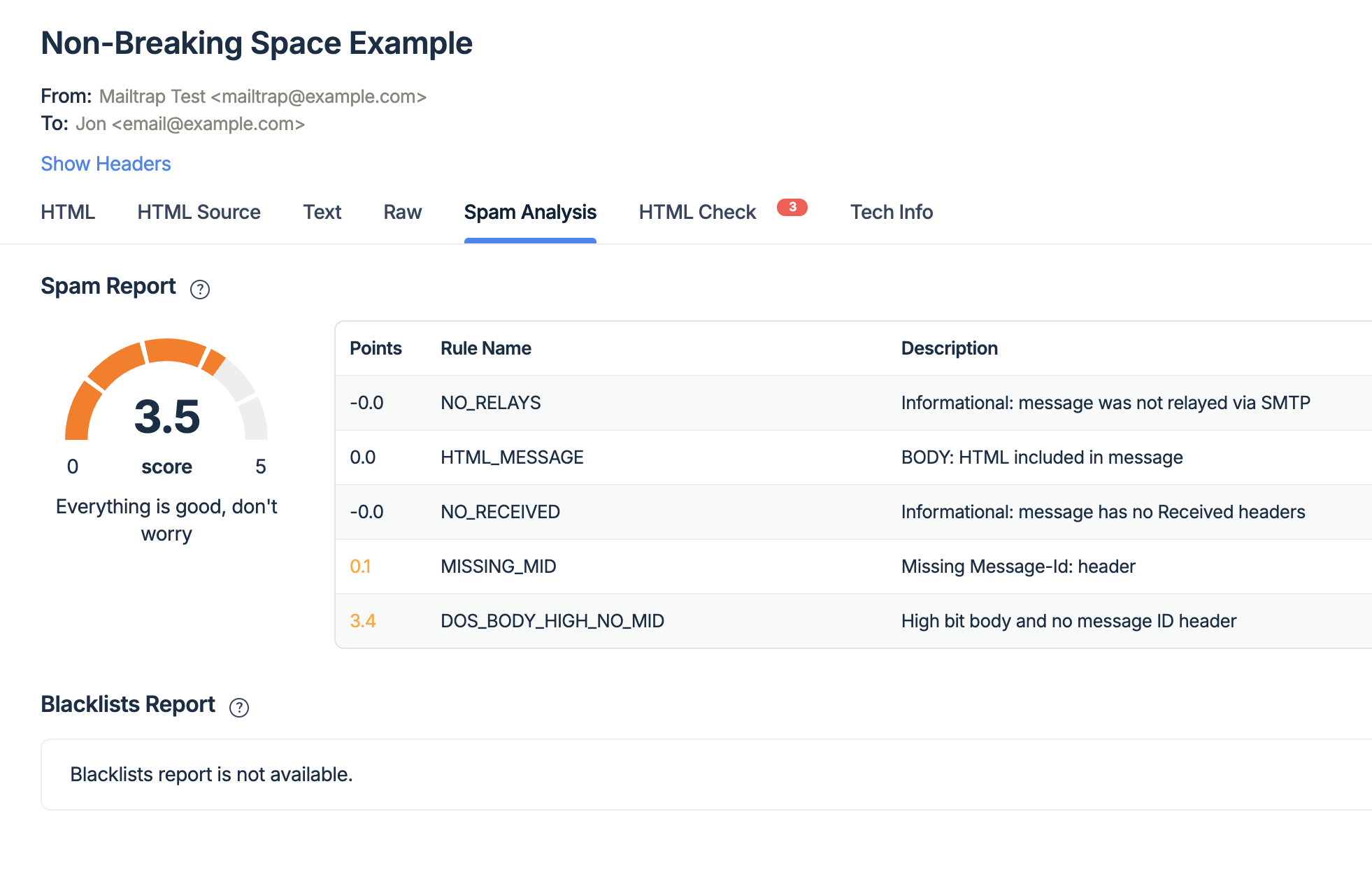This screenshot has height=891, width=1372.
Task: Click the sender email mailtrap@example.com
Action: [x=319, y=97]
